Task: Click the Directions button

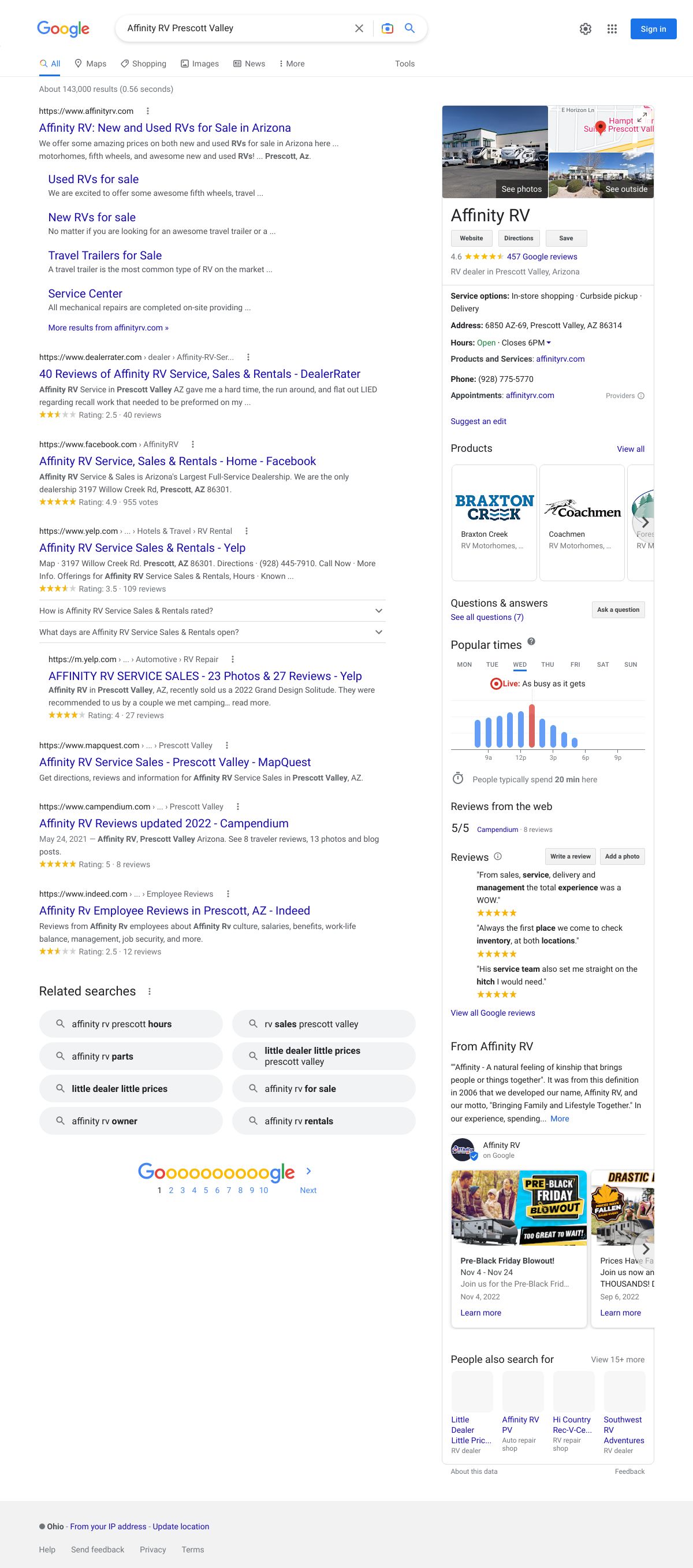Action: [519, 238]
